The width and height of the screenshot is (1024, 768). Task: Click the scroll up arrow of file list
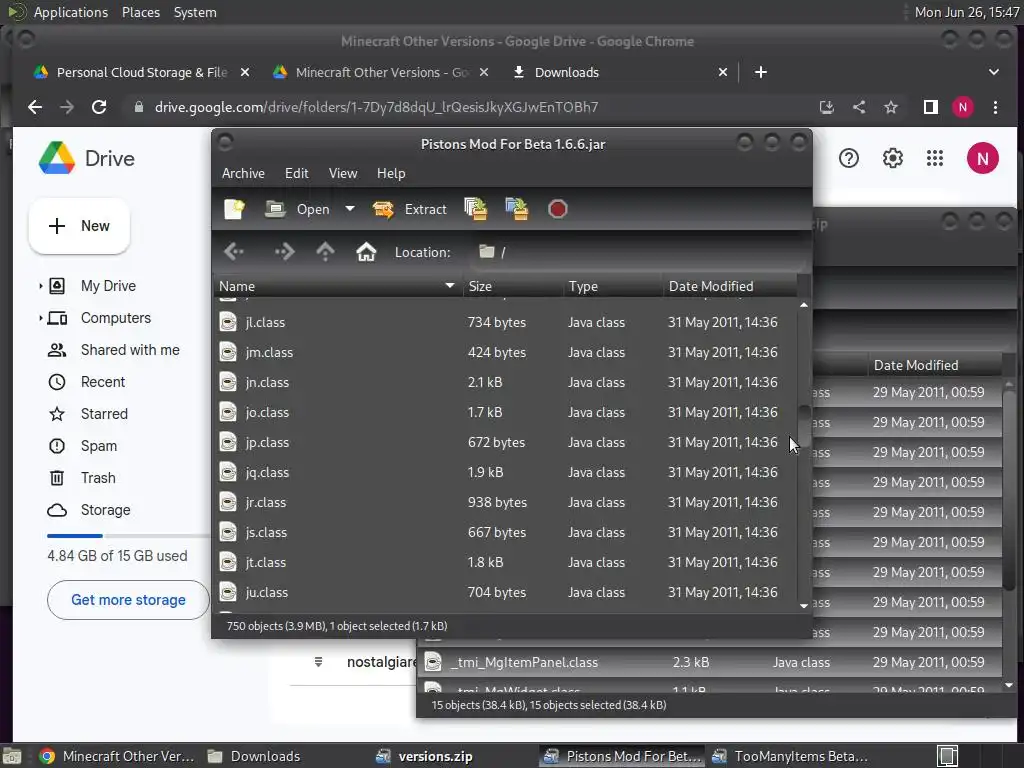[804, 305]
